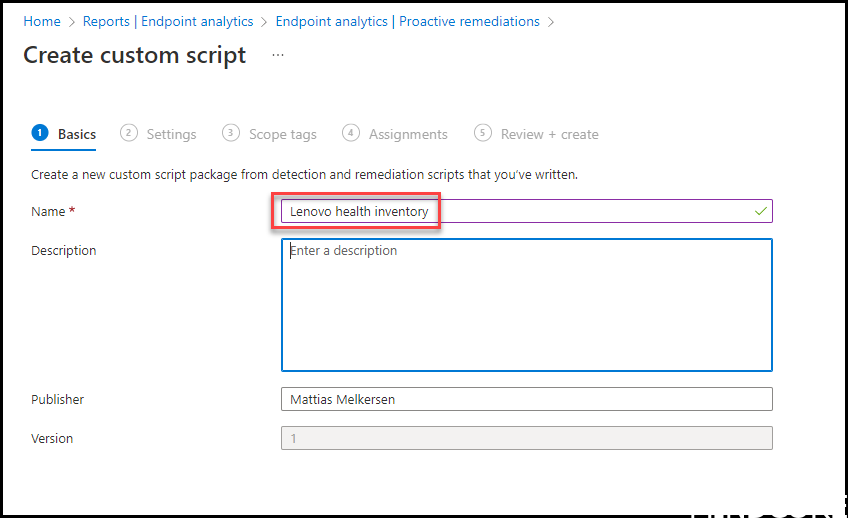The width and height of the screenshot is (848, 518).
Task: Click the step 4 Assignments circle icon
Action: (x=350, y=133)
